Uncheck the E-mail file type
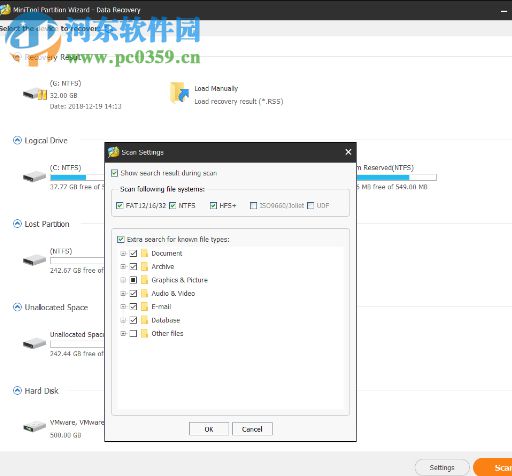The height and width of the screenshot is (476, 512). (133, 306)
